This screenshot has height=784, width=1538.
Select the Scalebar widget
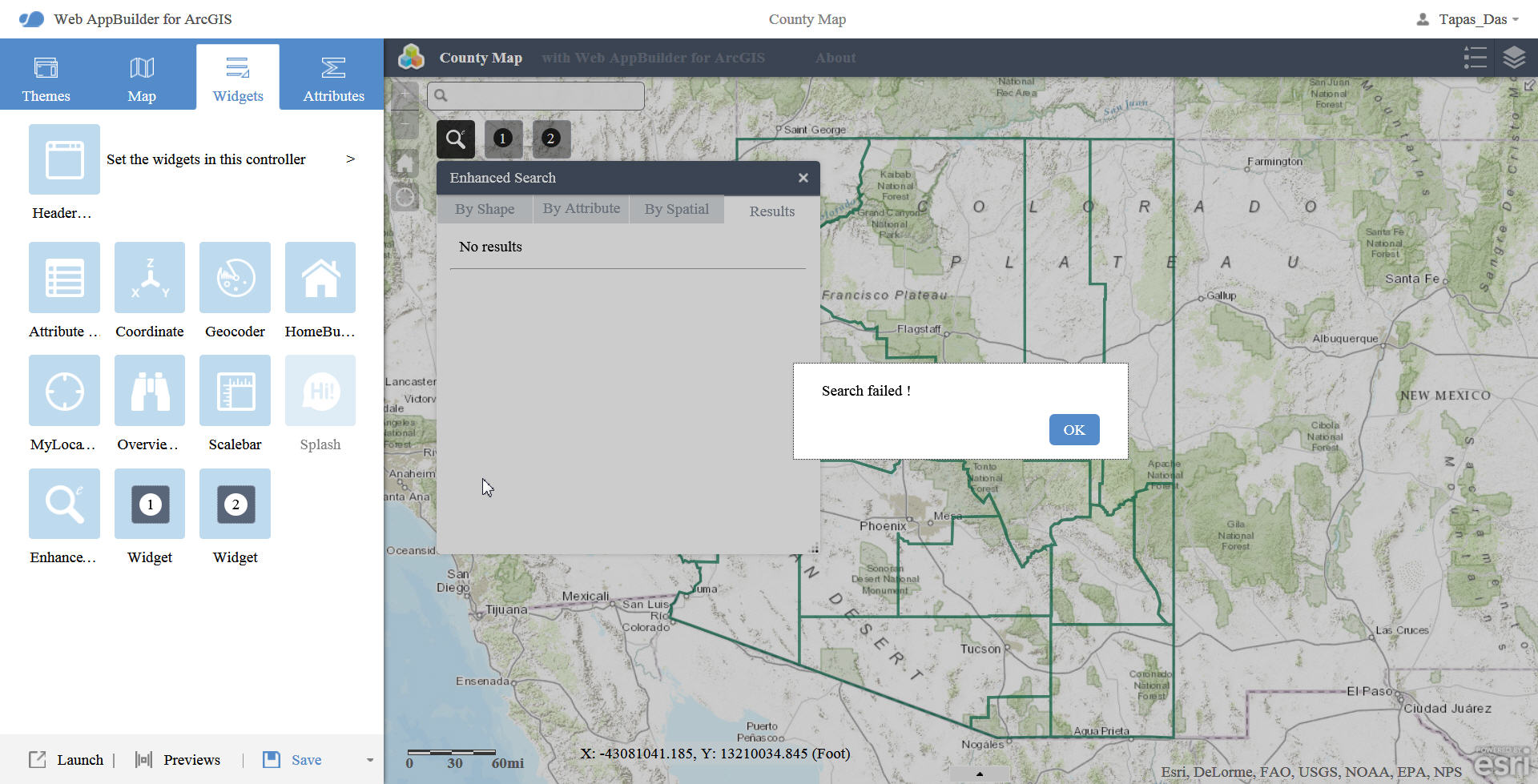pos(235,391)
